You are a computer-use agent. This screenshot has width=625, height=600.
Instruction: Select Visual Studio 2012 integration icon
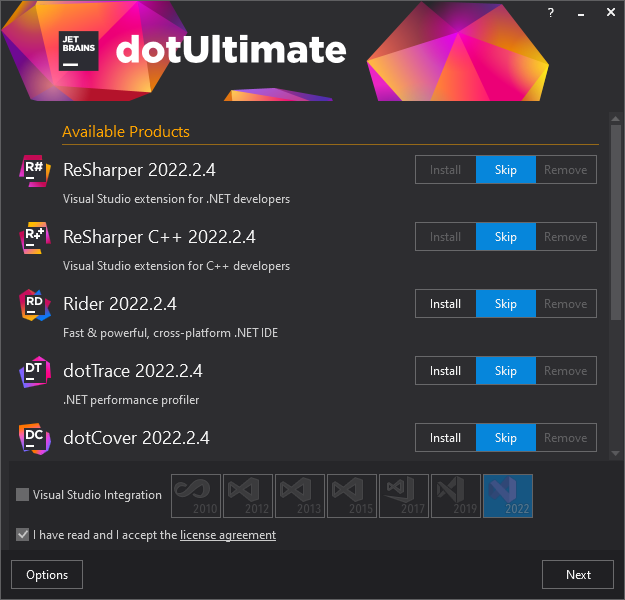pyautogui.click(x=248, y=496)
